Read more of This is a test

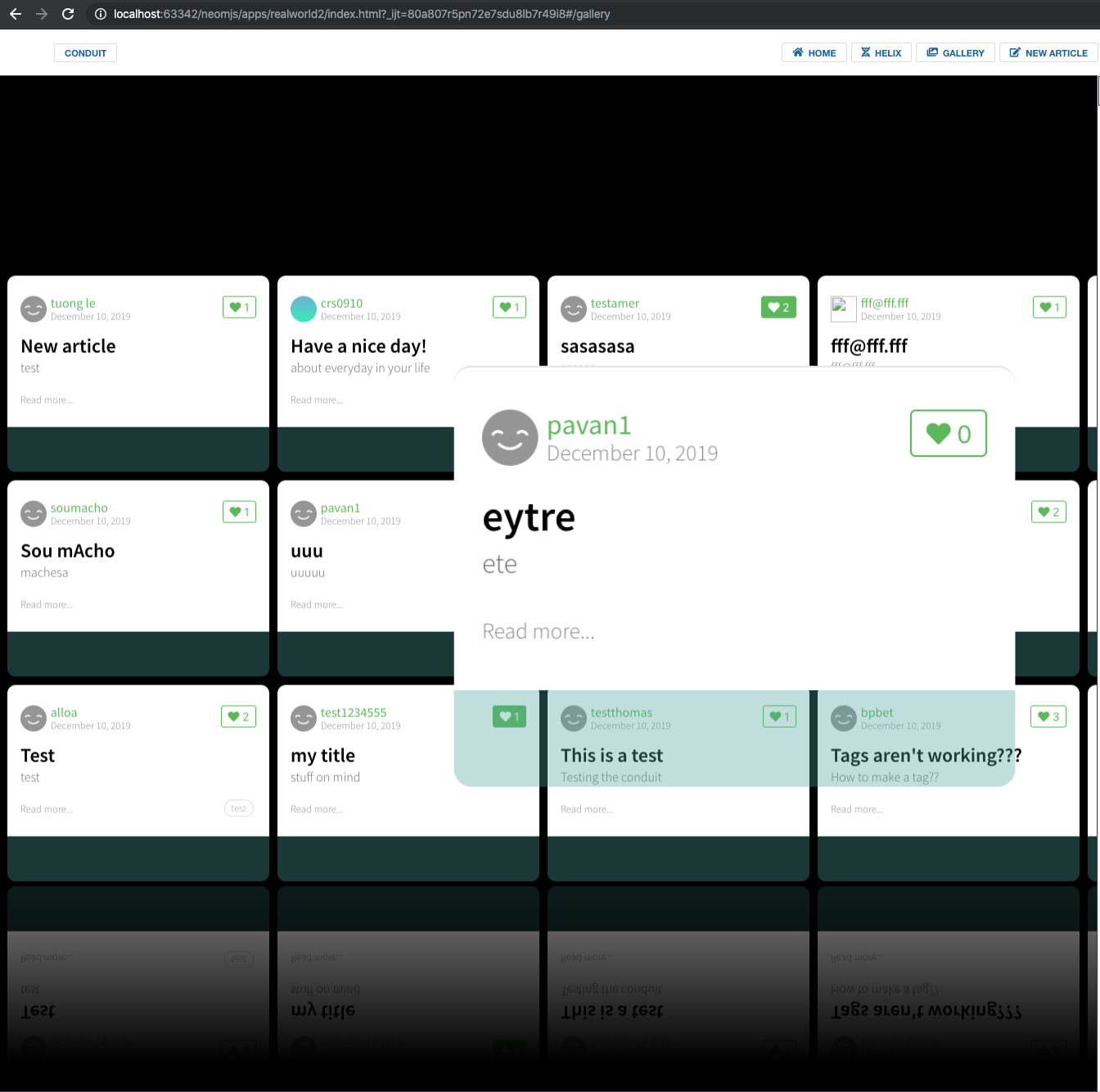(x=587, y=809)
